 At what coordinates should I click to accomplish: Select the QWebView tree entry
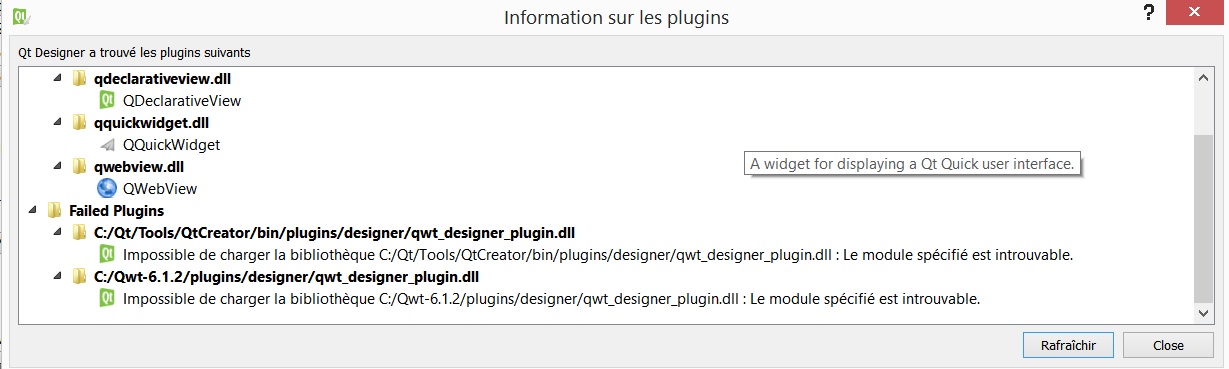[x=160, y=188]
